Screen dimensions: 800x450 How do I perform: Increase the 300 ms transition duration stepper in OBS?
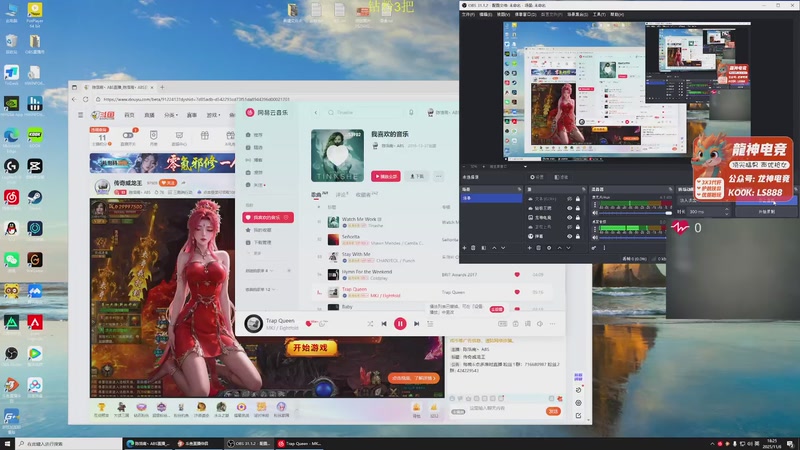[727, 209]
